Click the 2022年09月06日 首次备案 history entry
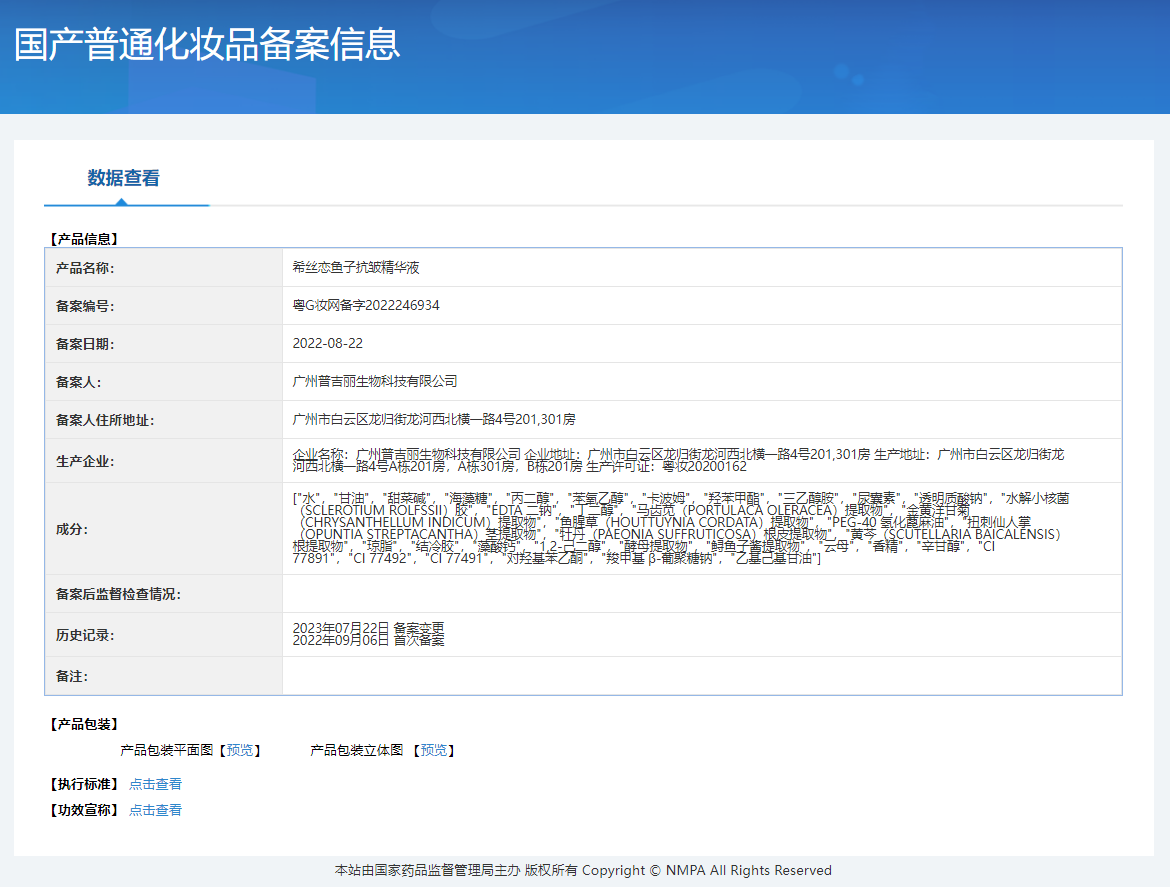 pos(368,641)
